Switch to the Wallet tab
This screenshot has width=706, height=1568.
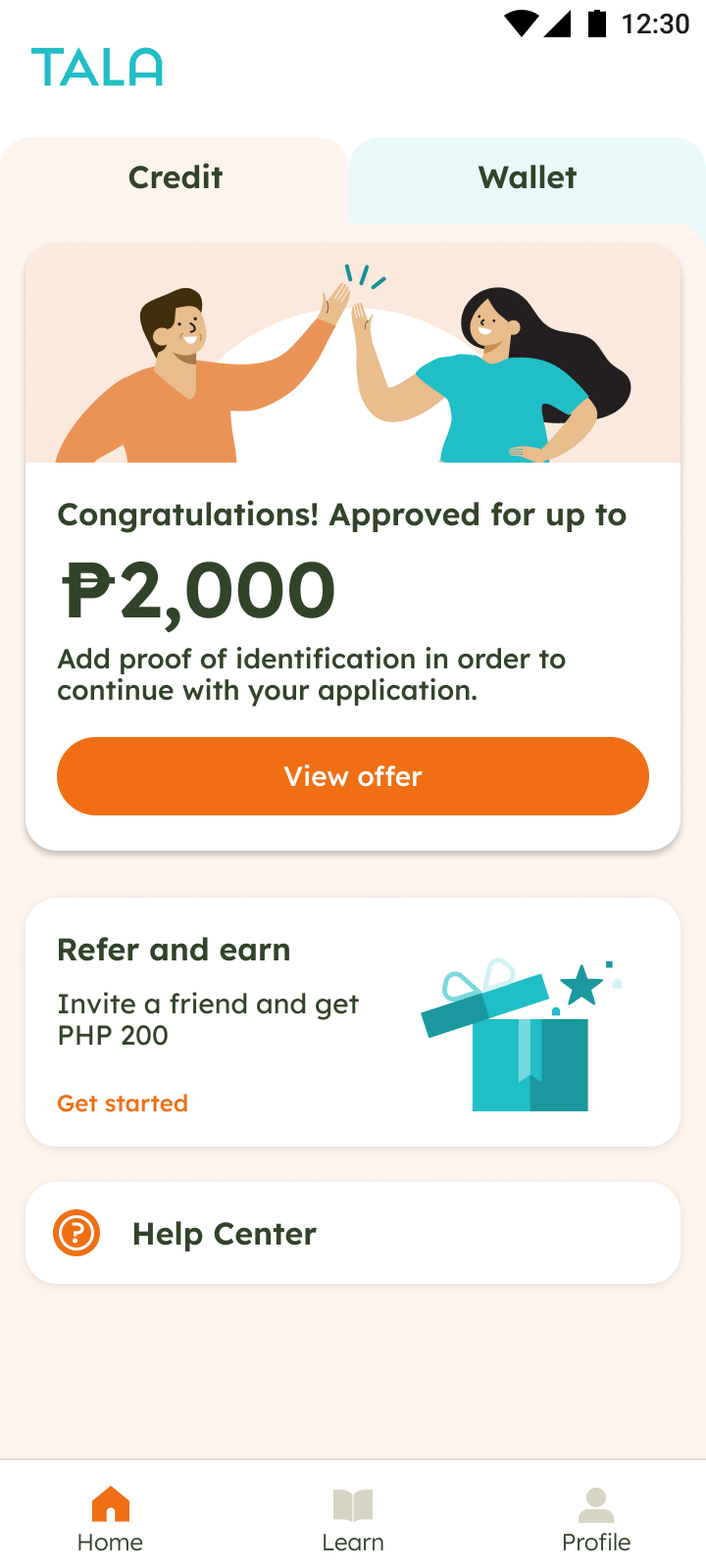(x=528, y=178)
